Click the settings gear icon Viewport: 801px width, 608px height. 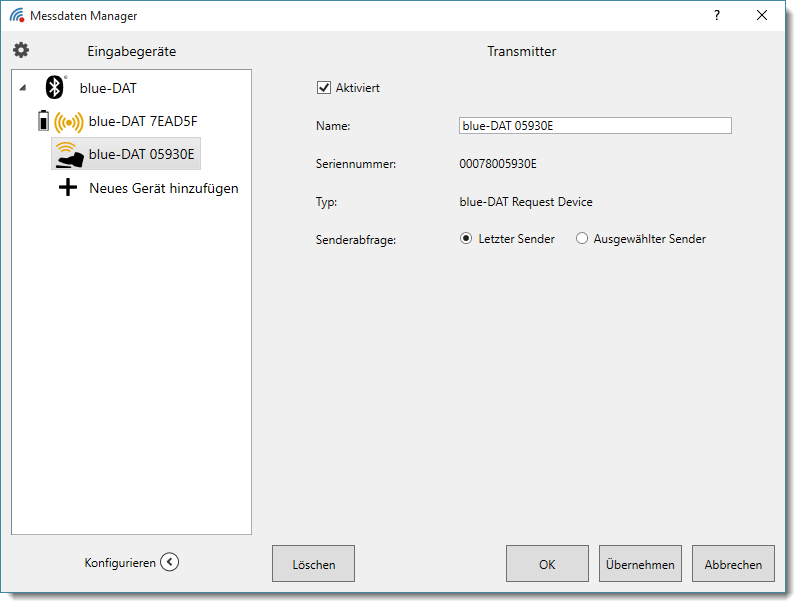(x=21, y=51)
